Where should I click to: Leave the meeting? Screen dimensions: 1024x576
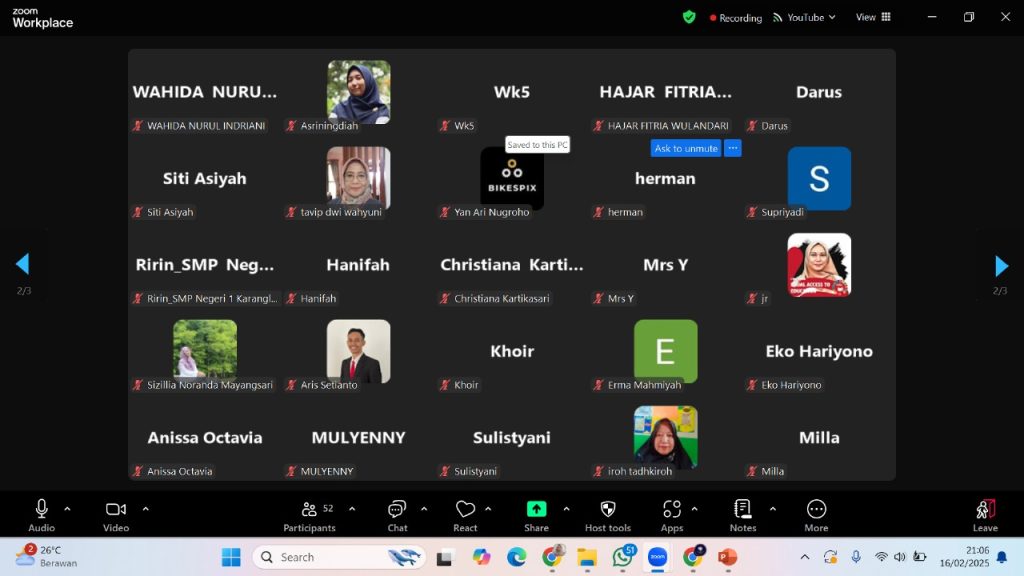(985, 514)
